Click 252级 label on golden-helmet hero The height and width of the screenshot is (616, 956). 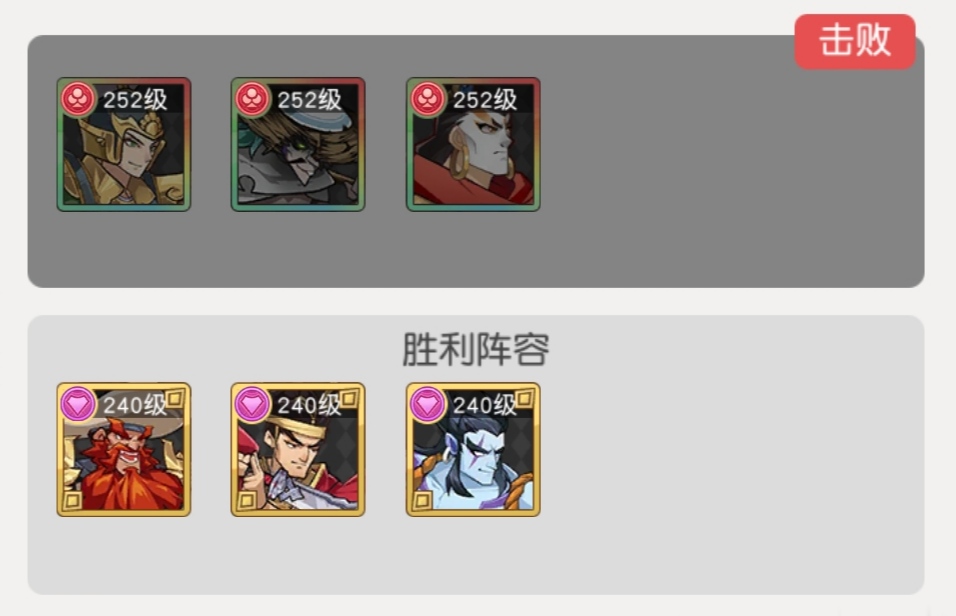[135, 99]
